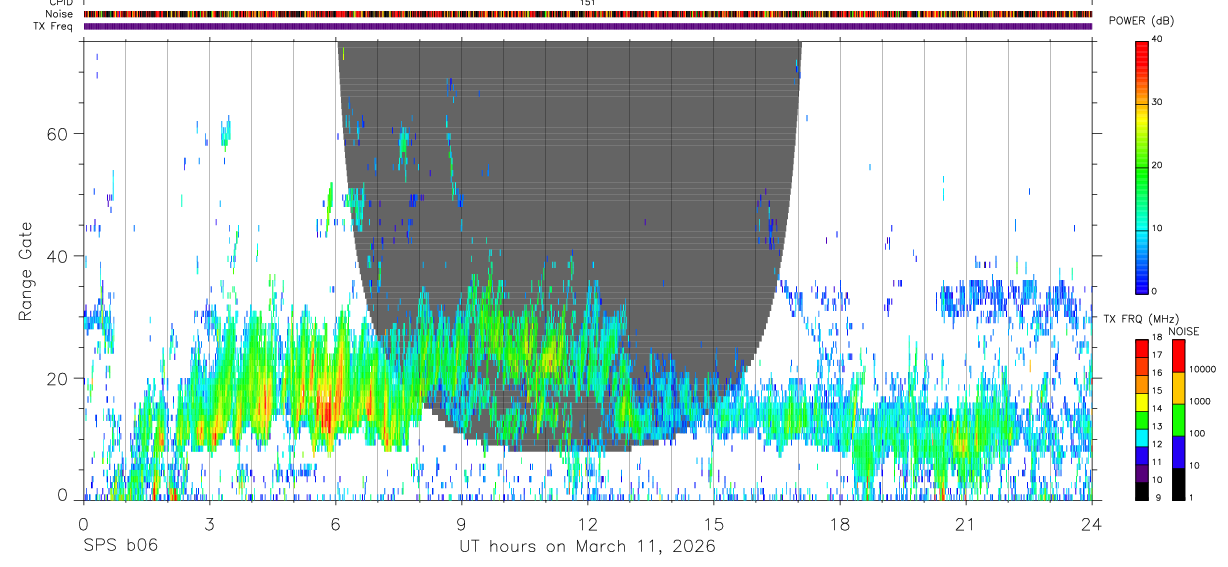Image resolution: width=1228 pixels, height=567 pixels.
Task: Click the 15 tick on the UT hours axis
Action: [714, 523]
